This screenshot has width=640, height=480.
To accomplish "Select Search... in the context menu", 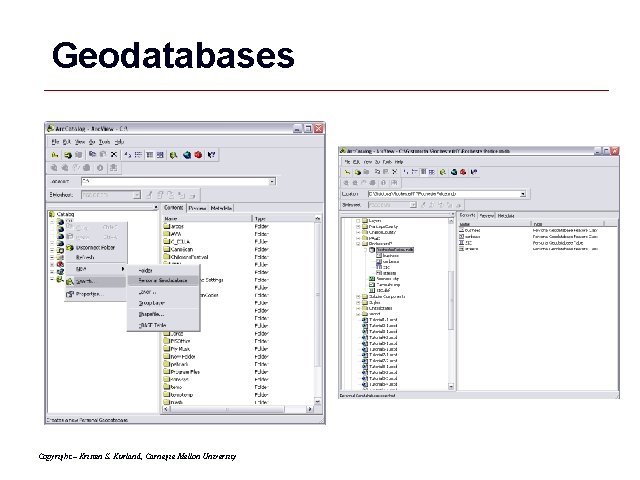I will (x=96, y=282).
